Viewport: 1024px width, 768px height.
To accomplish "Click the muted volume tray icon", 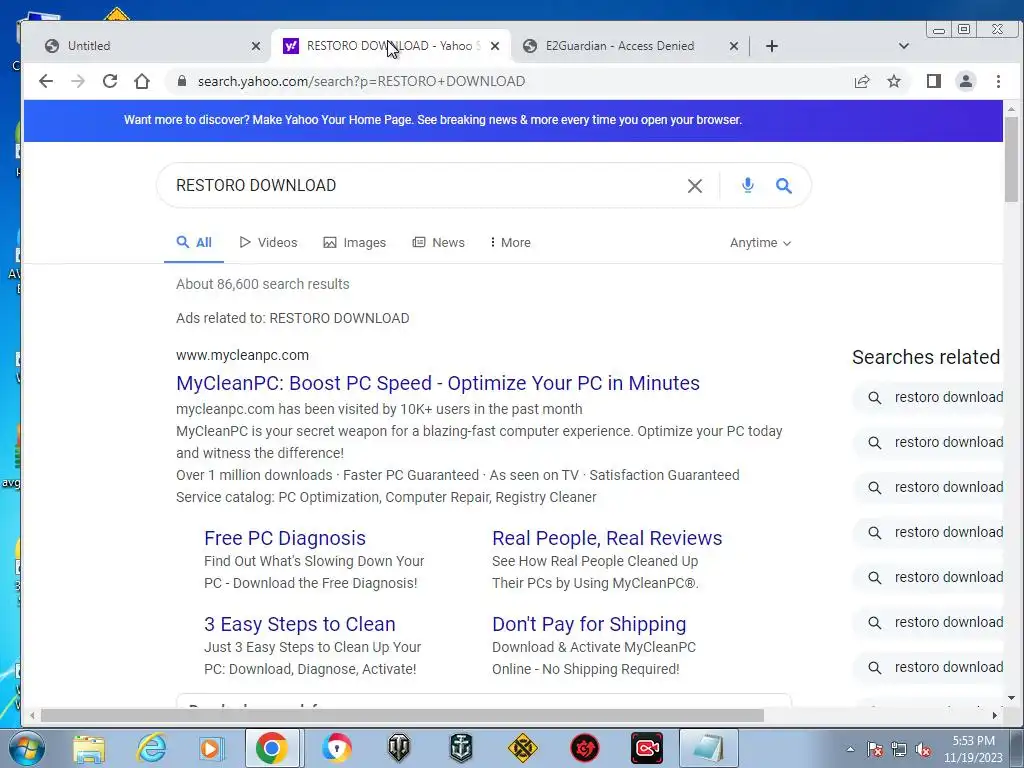I will 923,749.
